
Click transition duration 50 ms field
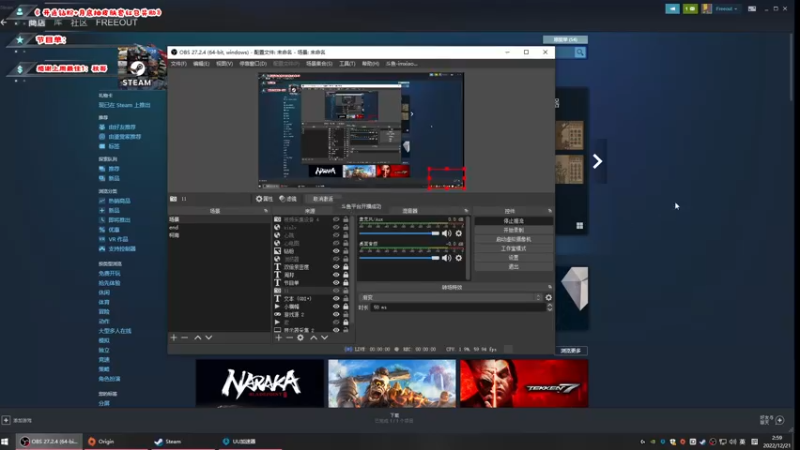[458, 307]
